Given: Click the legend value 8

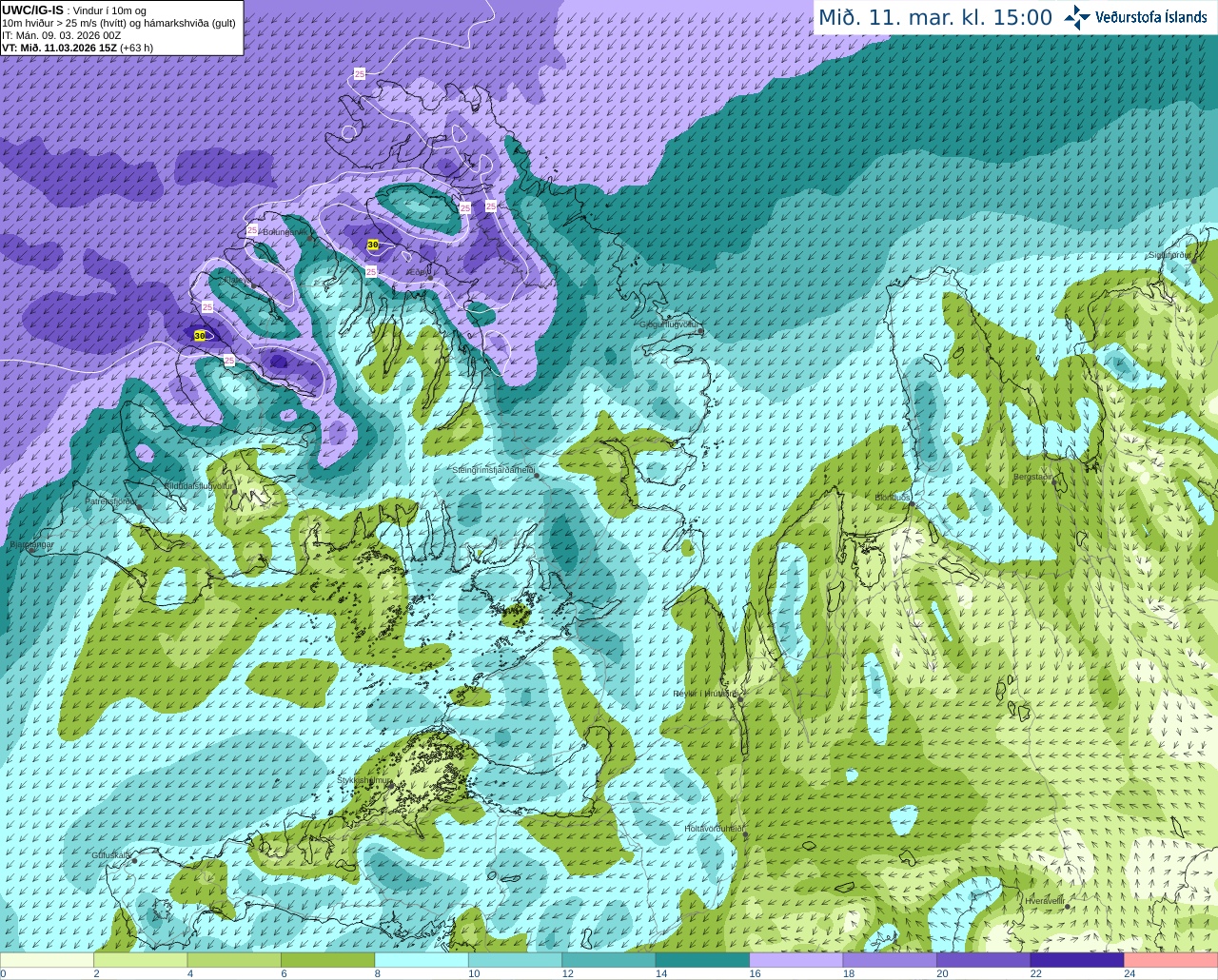Looking at the screenshot, I should point(378,973).
